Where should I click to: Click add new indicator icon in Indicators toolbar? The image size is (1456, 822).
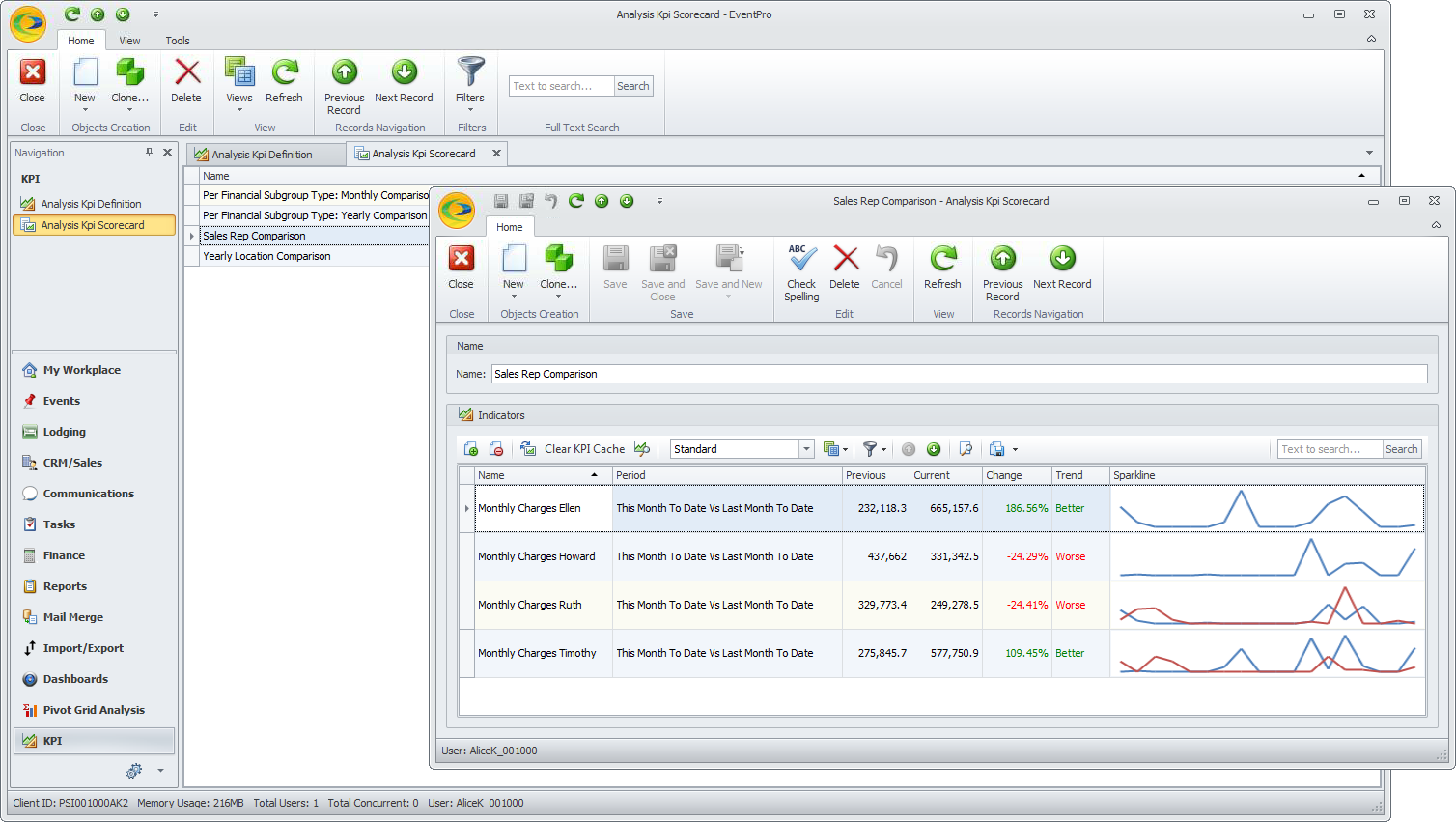471,449
